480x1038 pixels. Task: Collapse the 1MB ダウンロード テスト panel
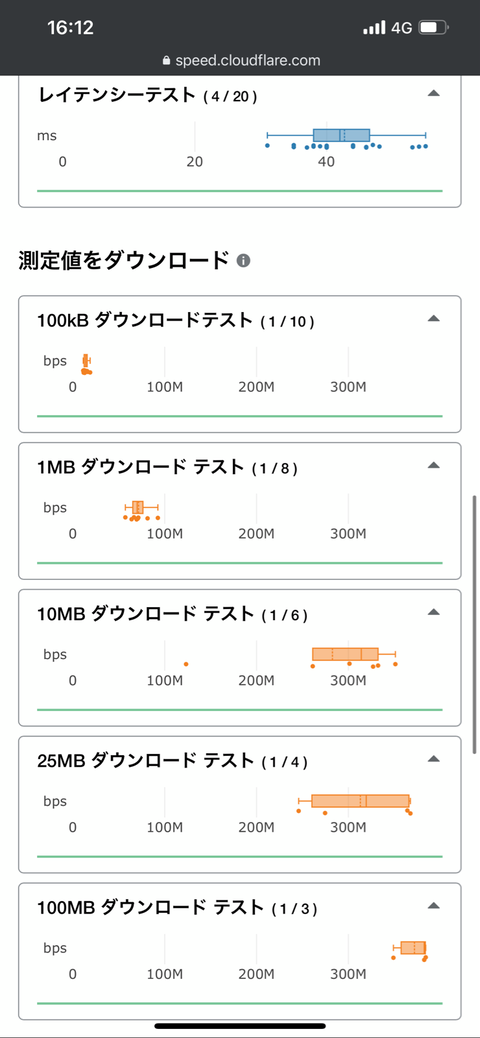point(434,465)
